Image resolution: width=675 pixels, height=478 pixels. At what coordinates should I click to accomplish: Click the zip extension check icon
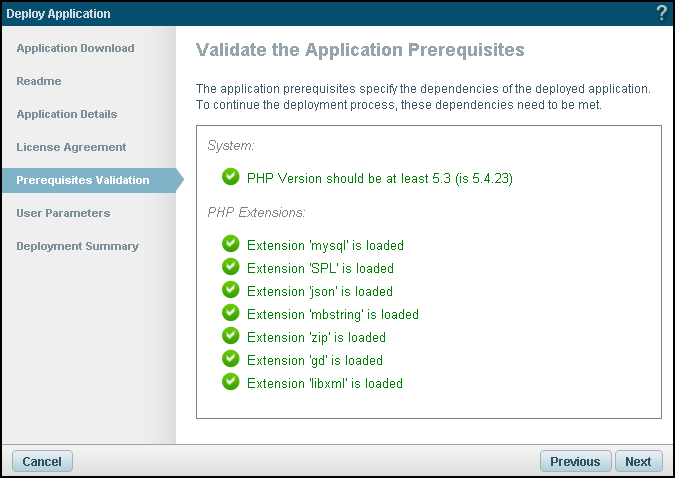point(231,336)
